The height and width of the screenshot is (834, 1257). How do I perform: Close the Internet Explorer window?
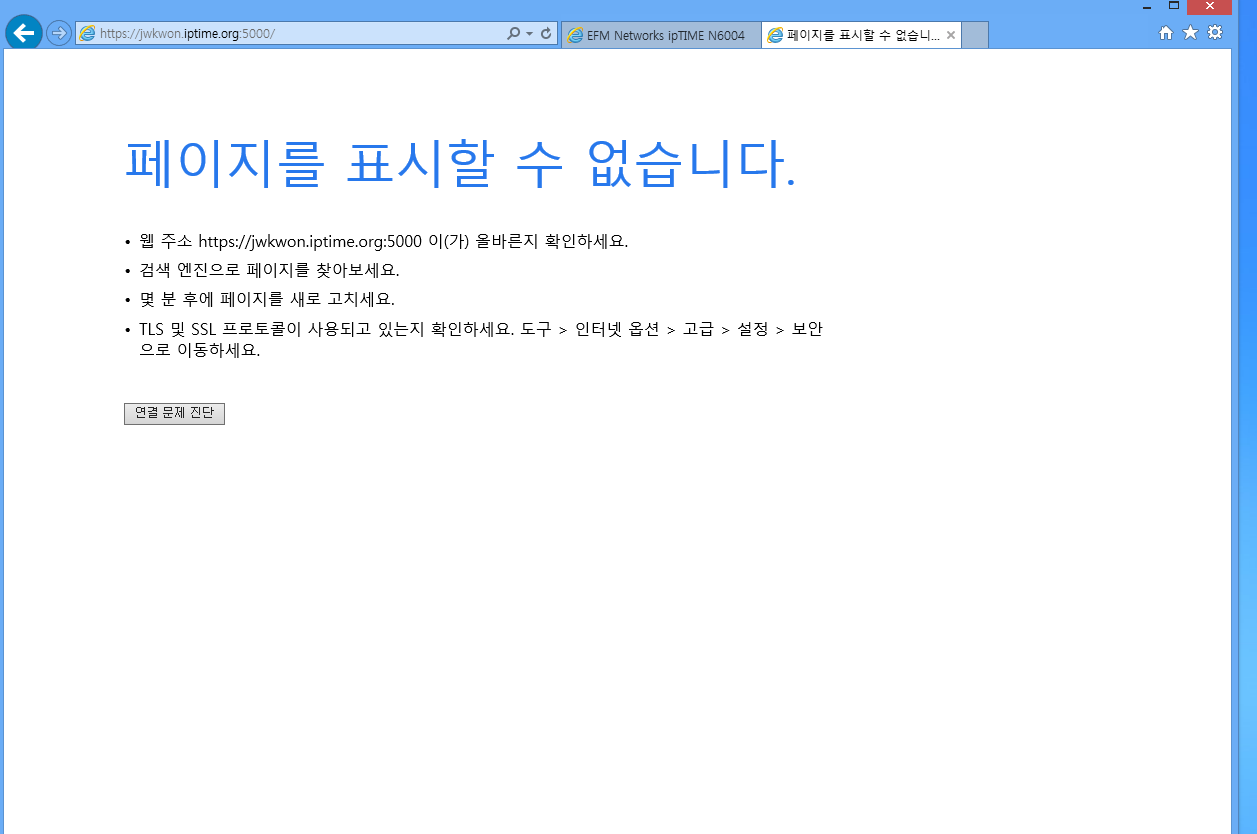click(1210, 6)
